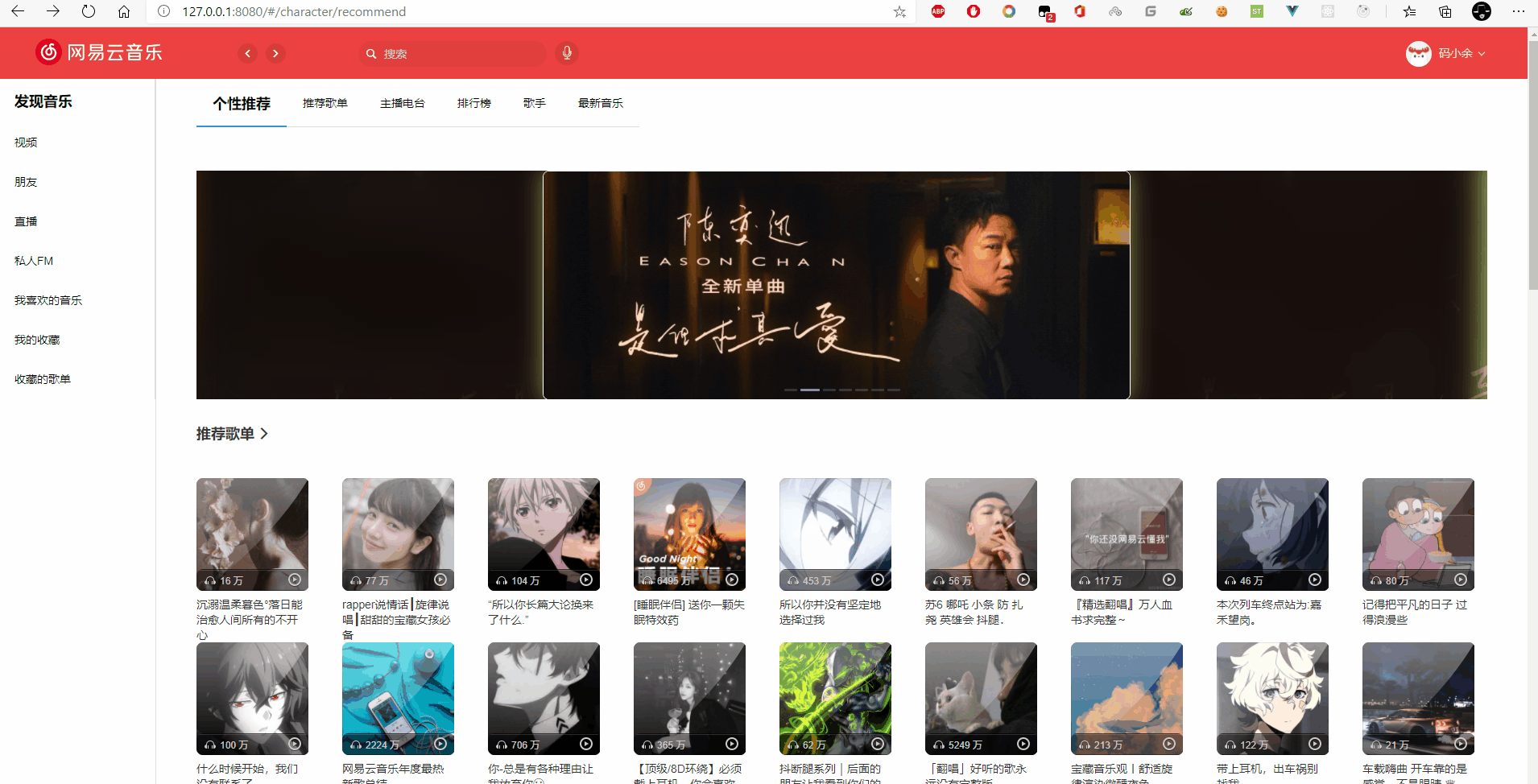Open the 推荐歌单 section heading link

click(232, 434)
